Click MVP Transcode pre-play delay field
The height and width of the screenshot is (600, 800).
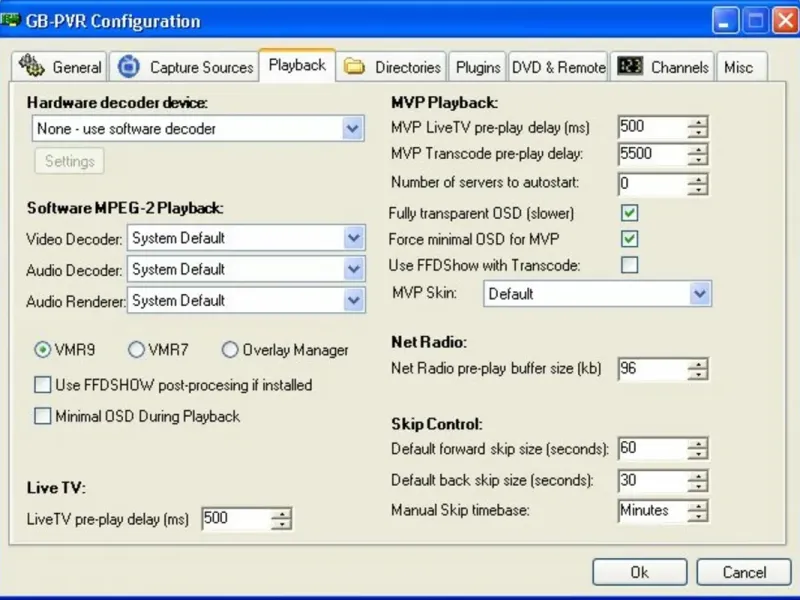pyautogui.click(x=652, y=154)
